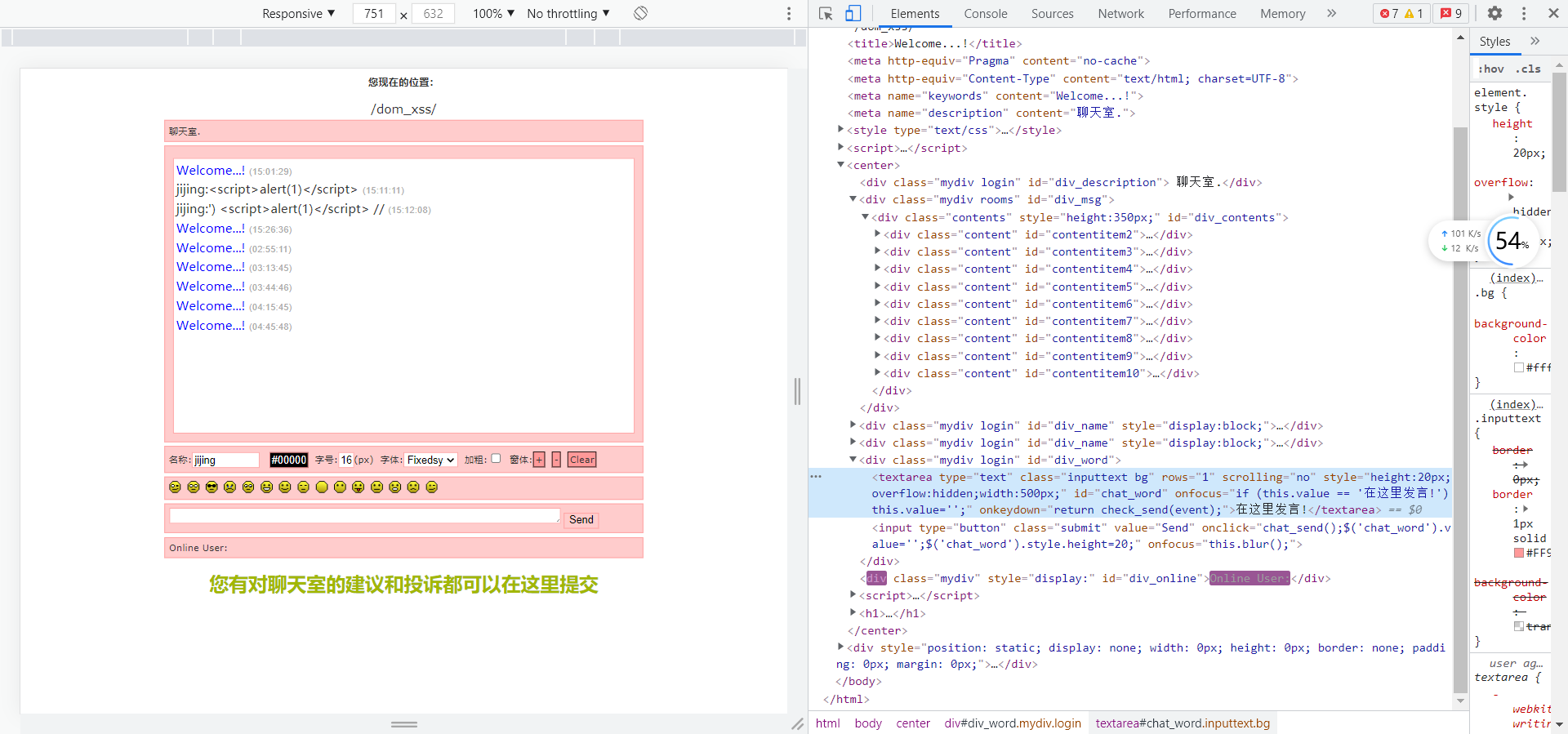This screenshot has height=734, width=1568.
Task: Insert the last winking emoticon
Action: [x=432, y=487]
